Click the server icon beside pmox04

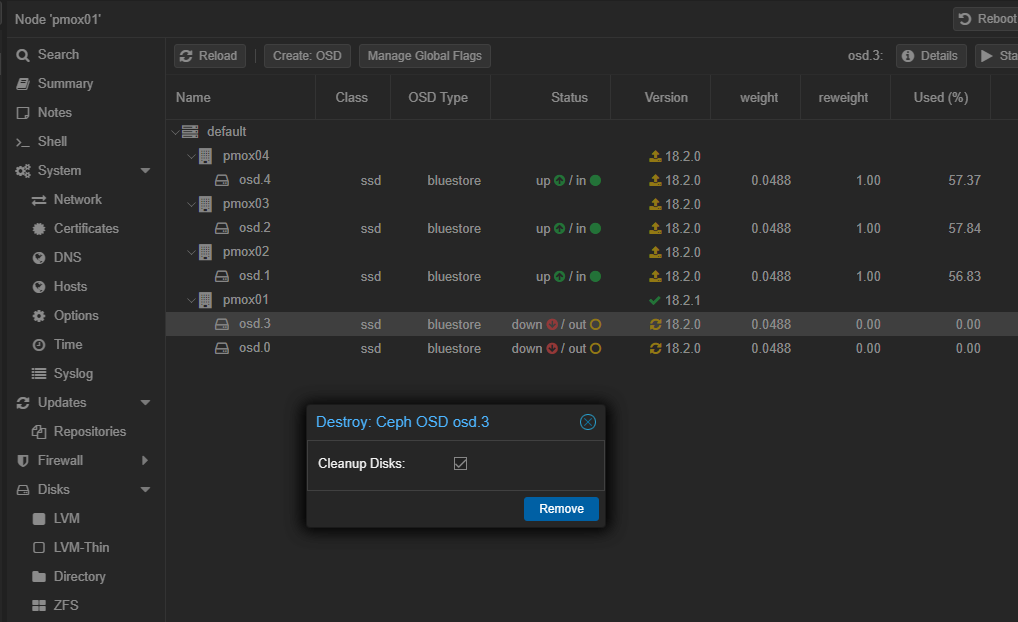click(206, 156)
